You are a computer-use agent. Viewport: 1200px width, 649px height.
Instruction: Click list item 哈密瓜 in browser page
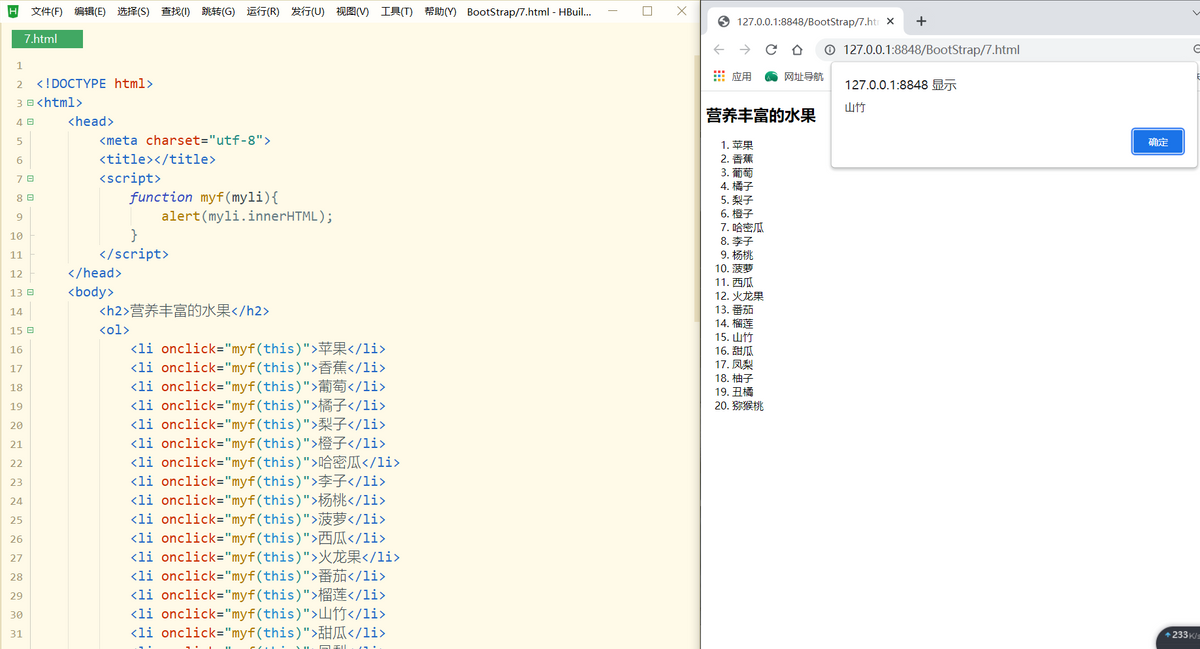[748, 227]
